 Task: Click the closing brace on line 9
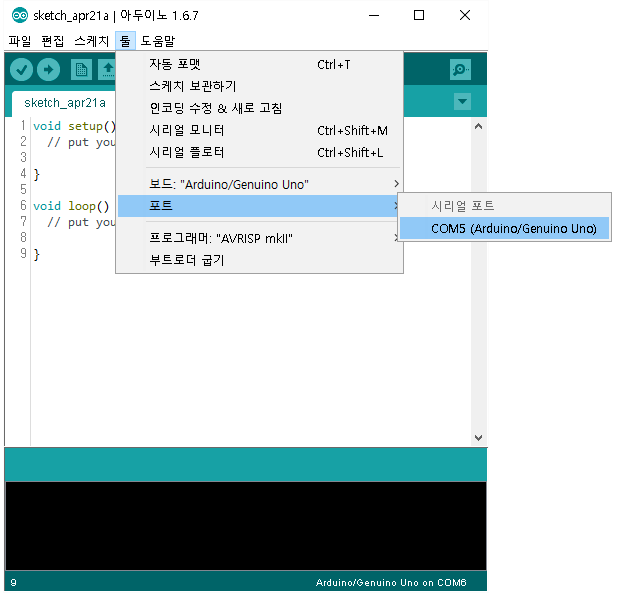click(36, 254)
